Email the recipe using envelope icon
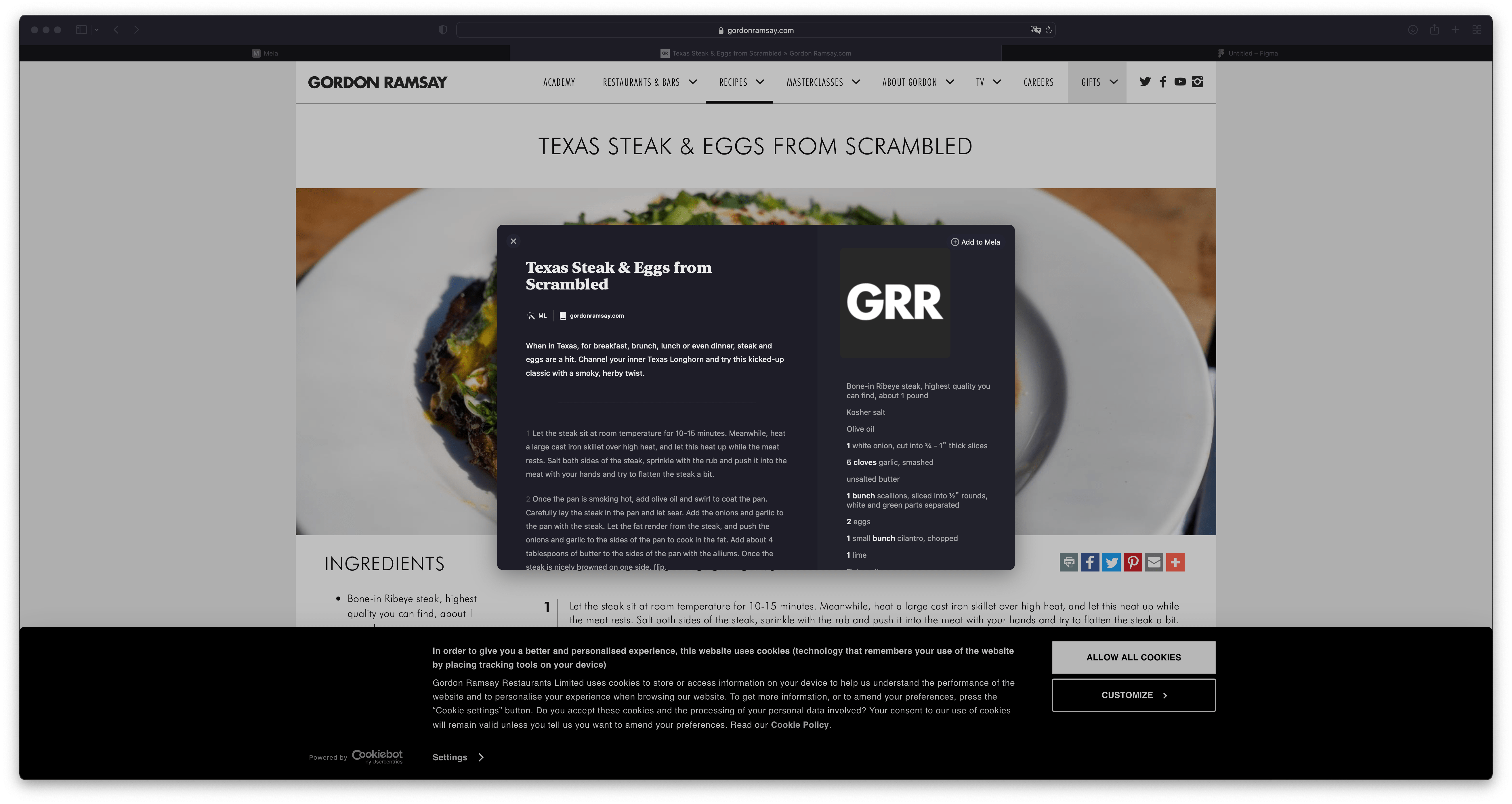Image resolution: width=1512 pixels, height=804 pixels. pos(1153,563)
